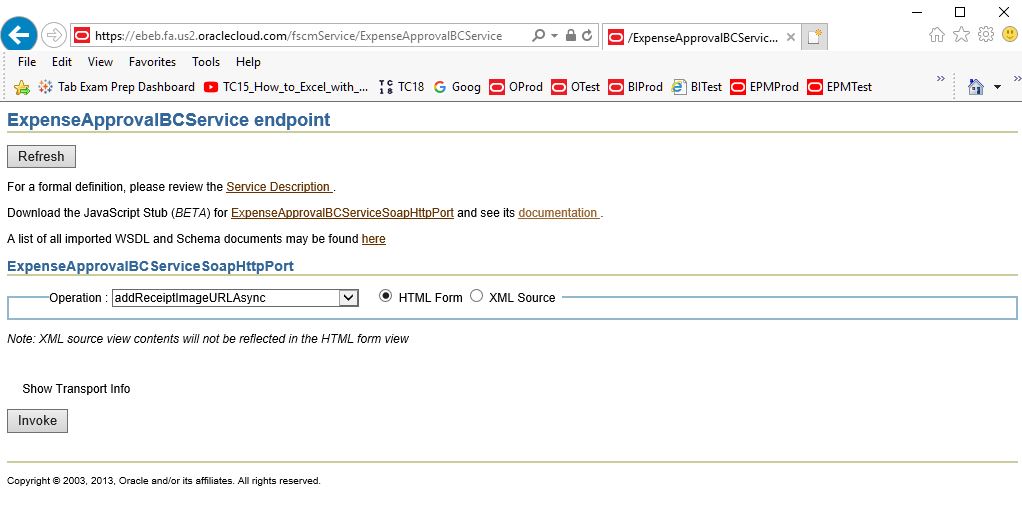
Task: Open the Tools menu
Action: pos(206,62)
